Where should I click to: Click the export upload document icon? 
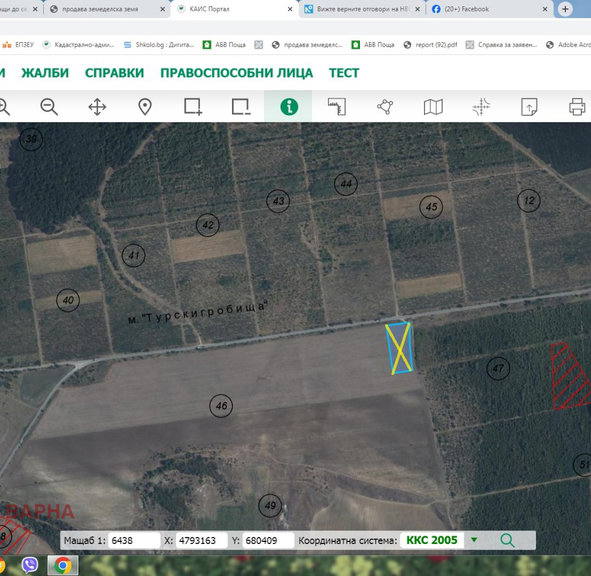point(529,107)
